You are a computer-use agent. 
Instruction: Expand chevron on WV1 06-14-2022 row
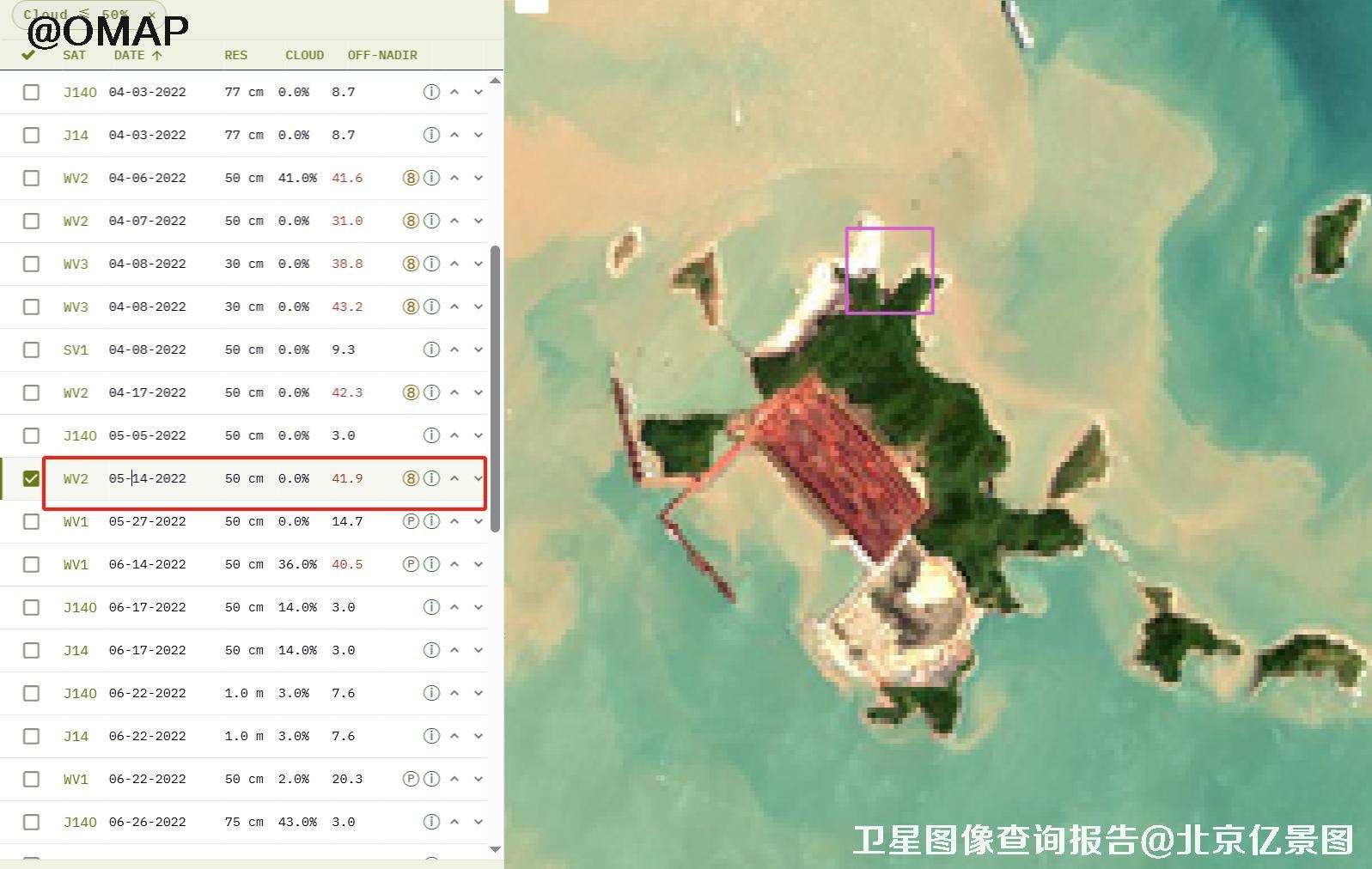coord(479,564)
